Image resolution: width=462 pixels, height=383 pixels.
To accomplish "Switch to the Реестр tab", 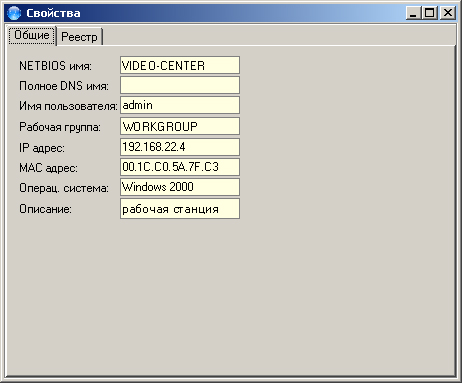I will point(80,37).
